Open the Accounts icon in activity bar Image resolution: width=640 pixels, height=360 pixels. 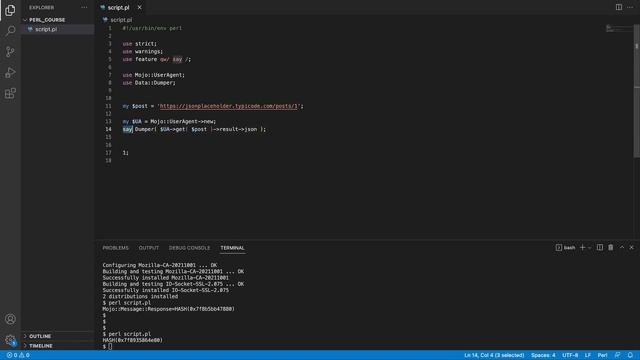click(10, 319)
